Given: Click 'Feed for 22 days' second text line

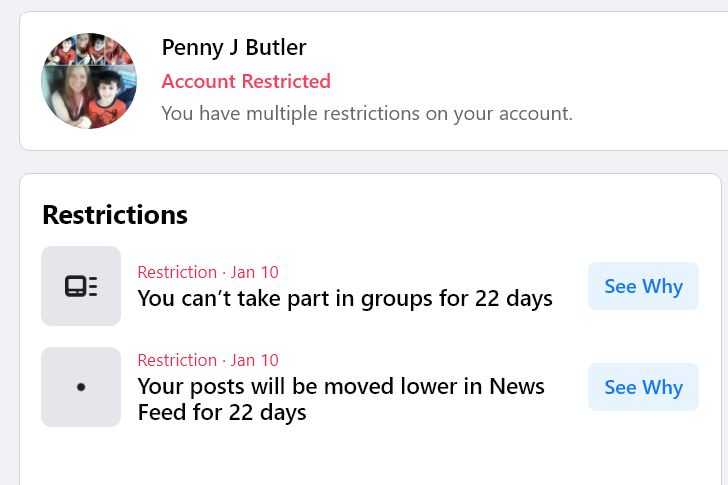Looking at the screenshot, I should (222, 413).
